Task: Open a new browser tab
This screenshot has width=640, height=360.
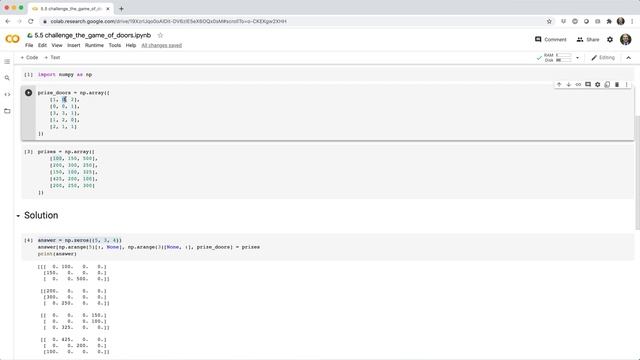Action: [121, 9]
